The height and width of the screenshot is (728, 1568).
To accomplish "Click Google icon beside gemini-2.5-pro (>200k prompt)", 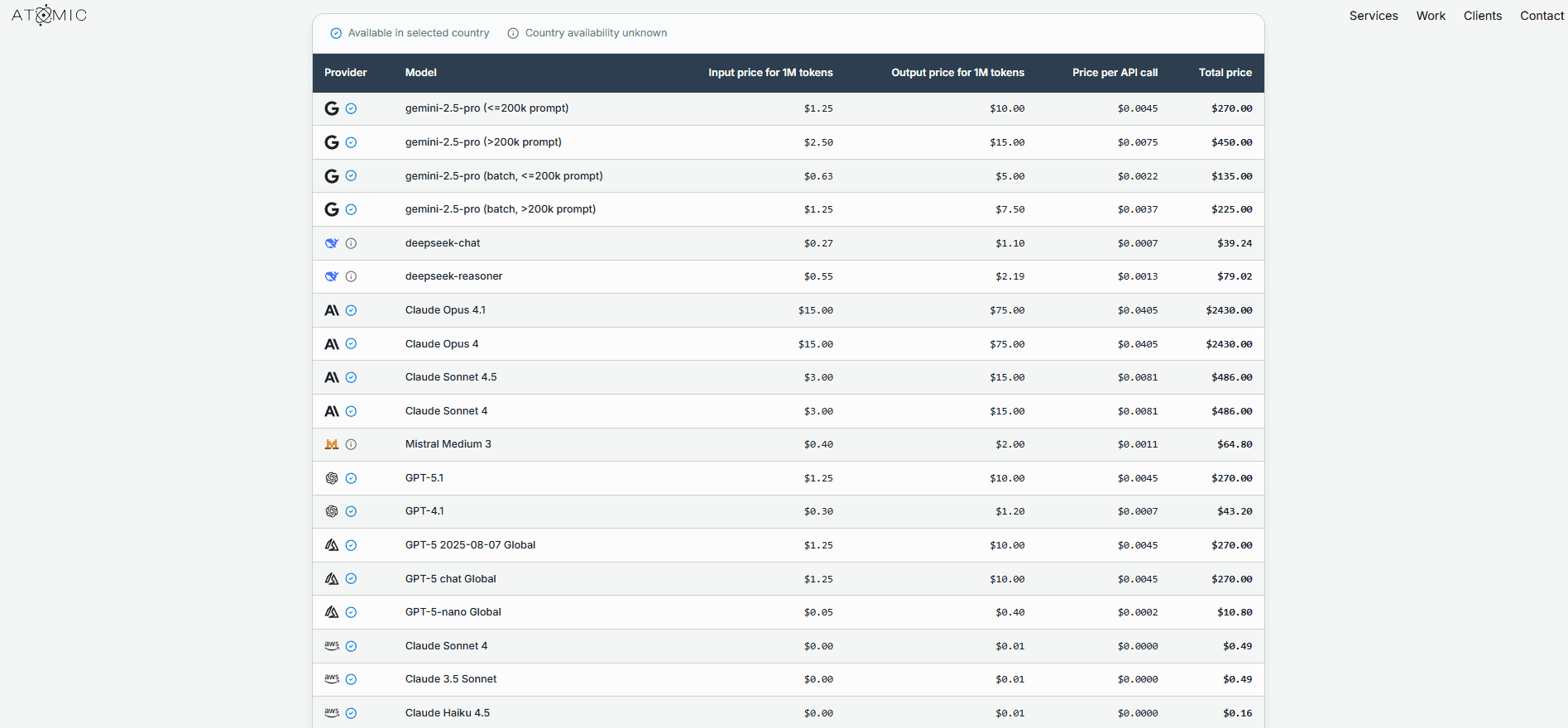I will pos(332,142).
